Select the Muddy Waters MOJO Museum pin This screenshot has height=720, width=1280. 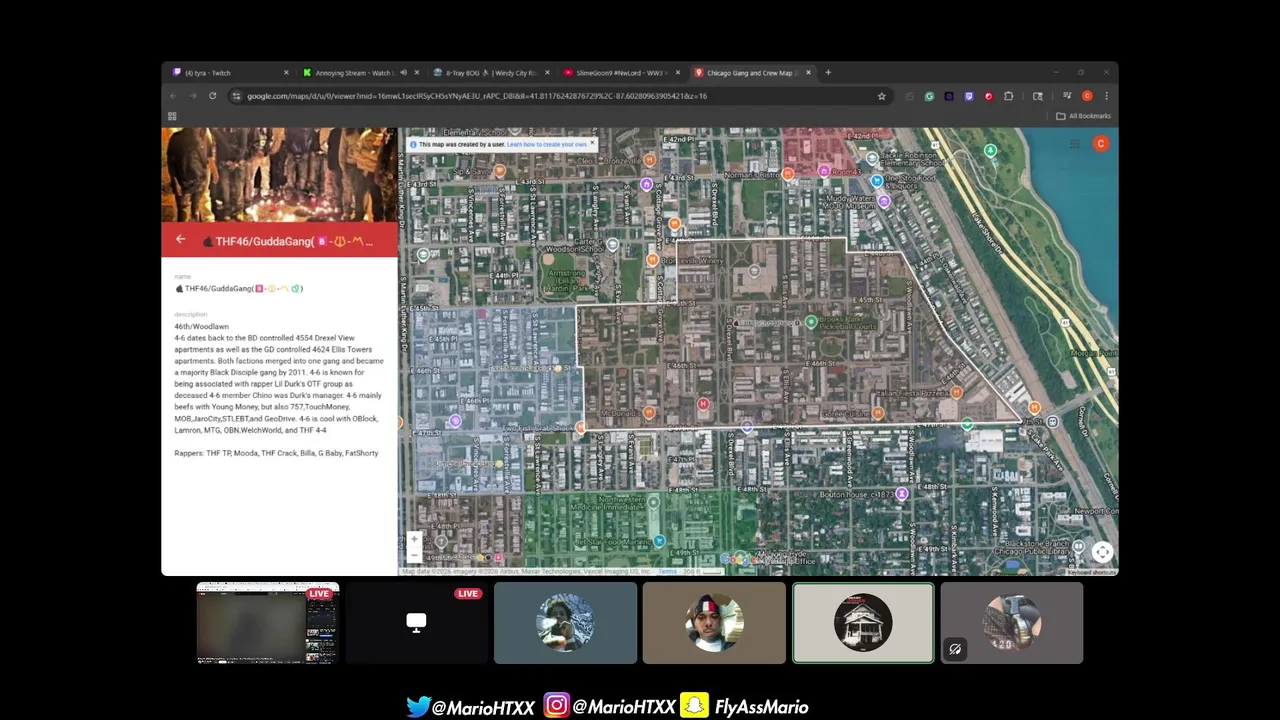pos(884,201)
